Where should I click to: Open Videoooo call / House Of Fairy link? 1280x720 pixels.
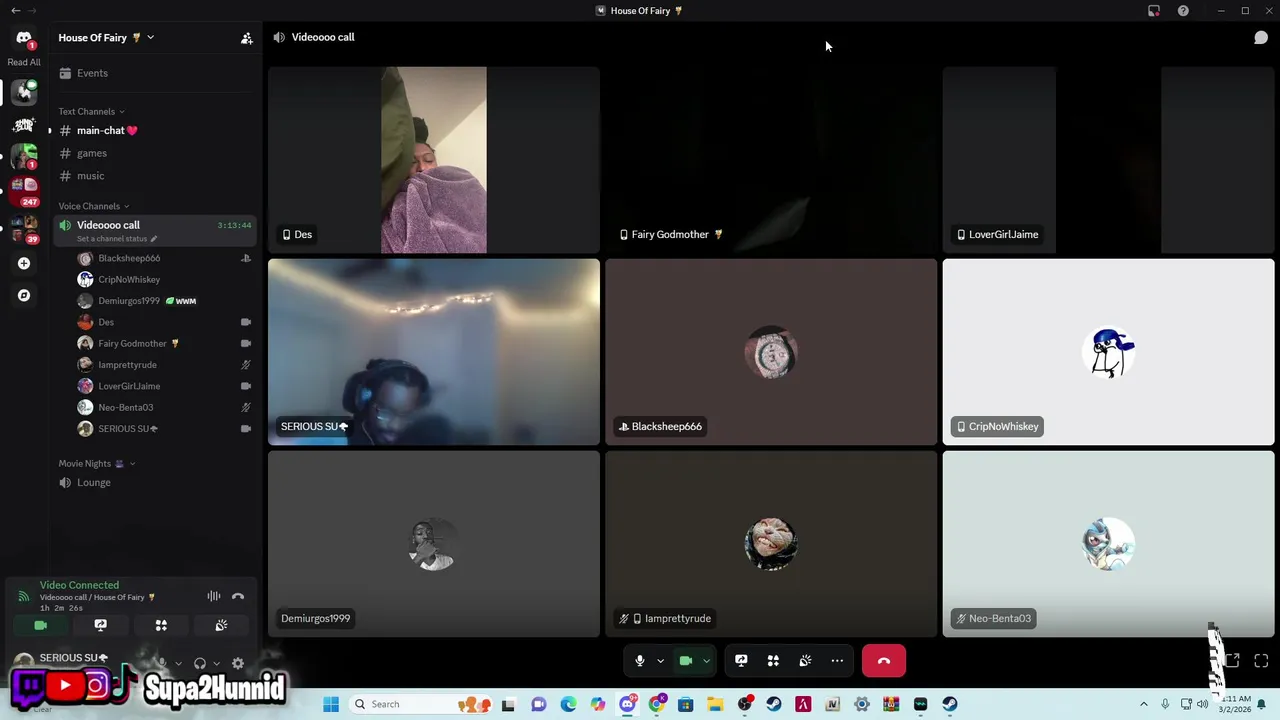97,597
